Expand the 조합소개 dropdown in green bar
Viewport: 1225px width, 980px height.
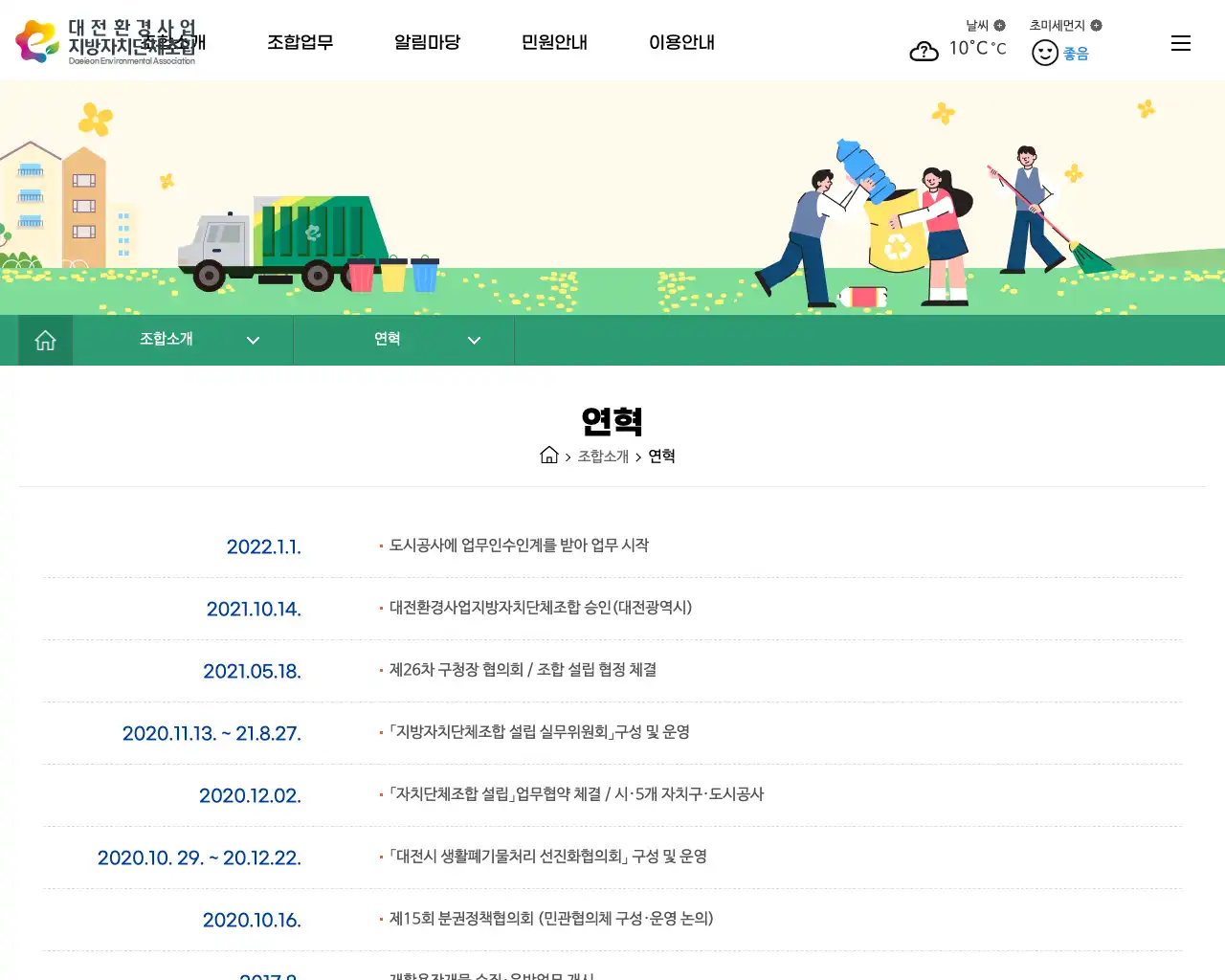pos(253,340)
